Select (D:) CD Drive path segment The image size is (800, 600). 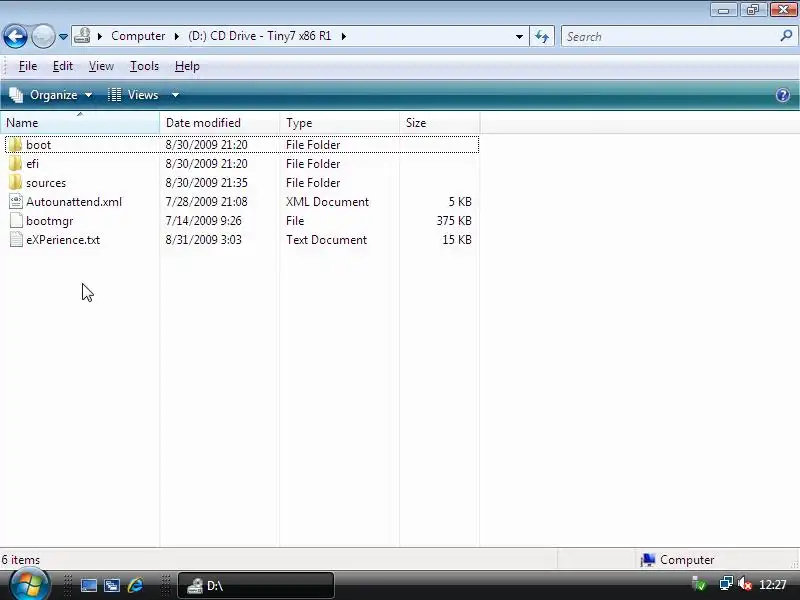259,36
